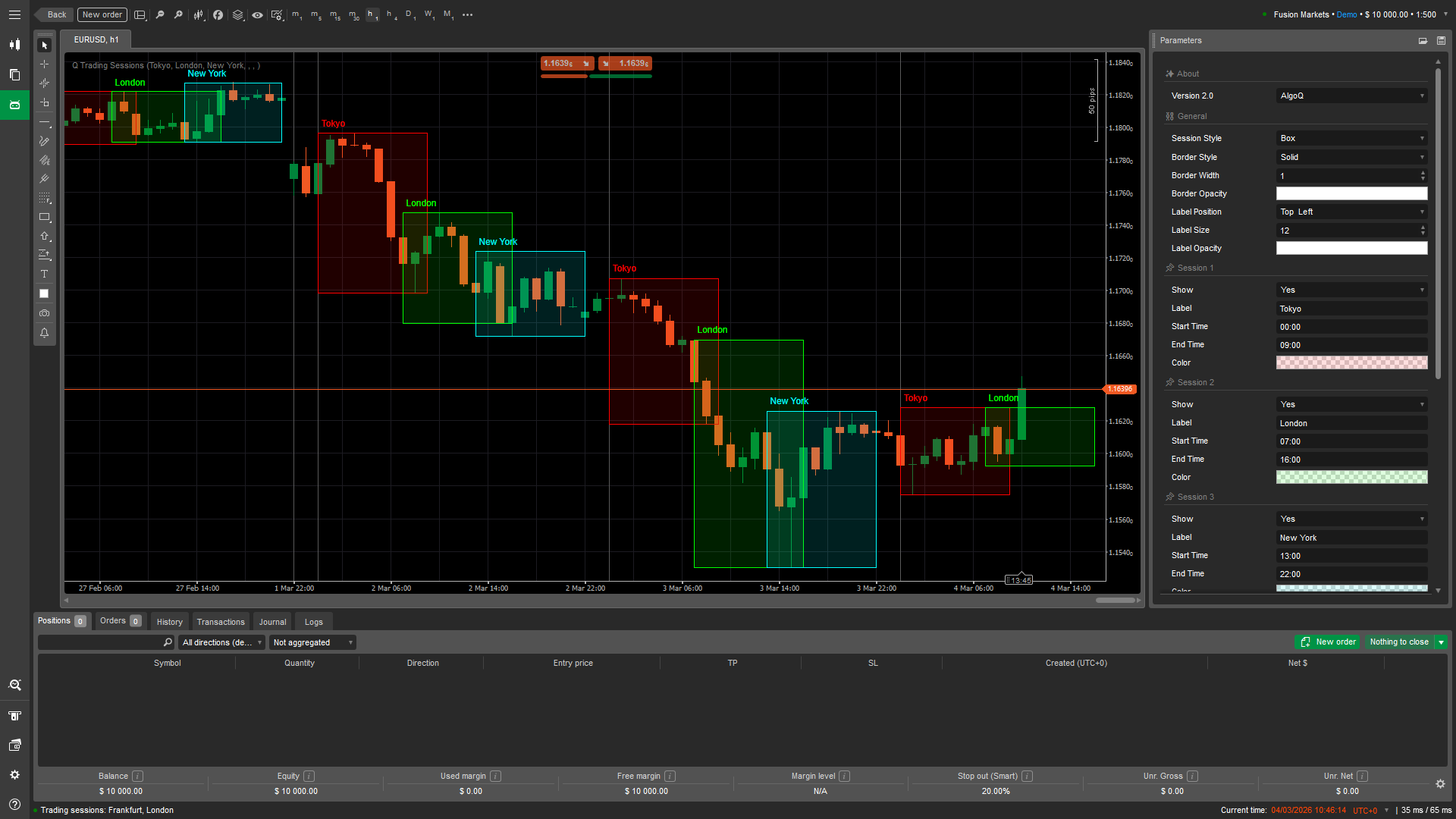Open the chart layers icon in the toolbar
The width and height of the screenshot is (1456, 819).
[x=238, y=14]
